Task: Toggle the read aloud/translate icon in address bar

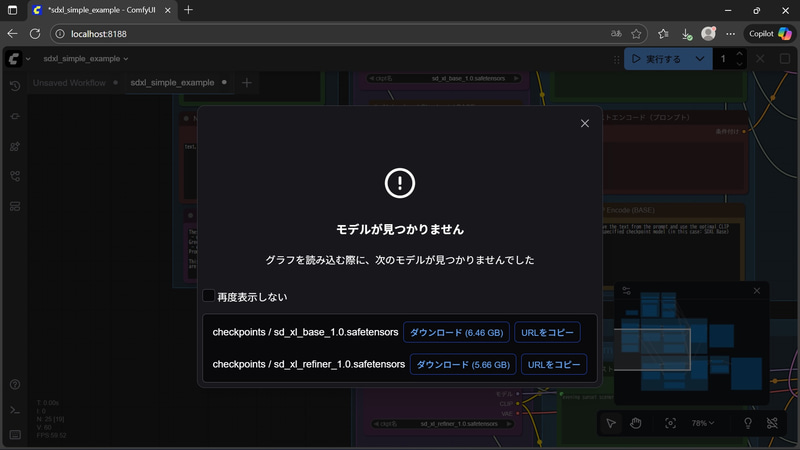Action: click(616, 34)
